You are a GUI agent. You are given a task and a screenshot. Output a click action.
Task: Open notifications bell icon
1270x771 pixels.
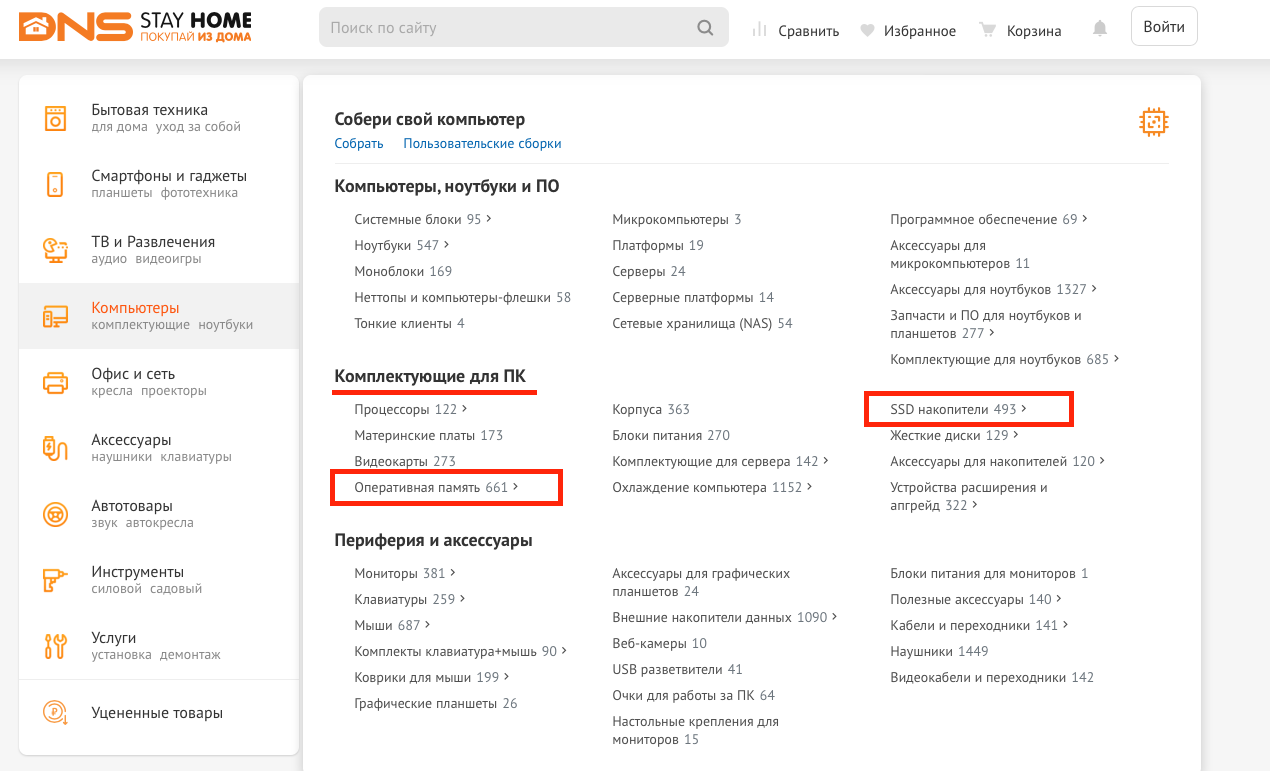1100,29
